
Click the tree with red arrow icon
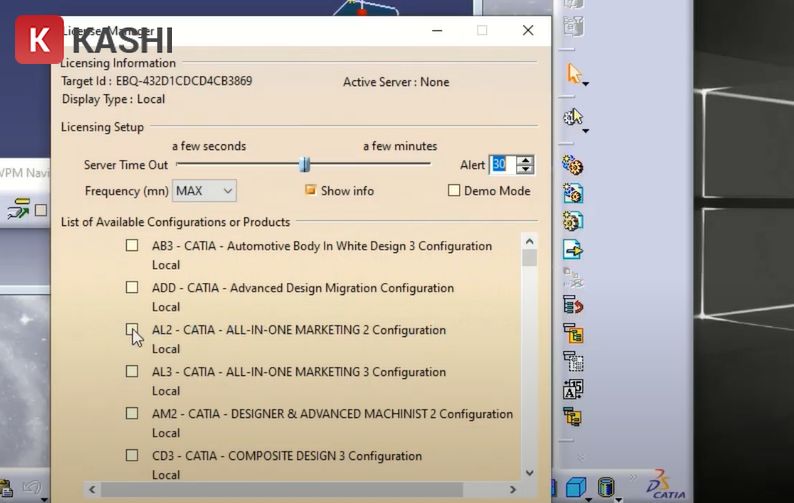(x=573, y=305)
